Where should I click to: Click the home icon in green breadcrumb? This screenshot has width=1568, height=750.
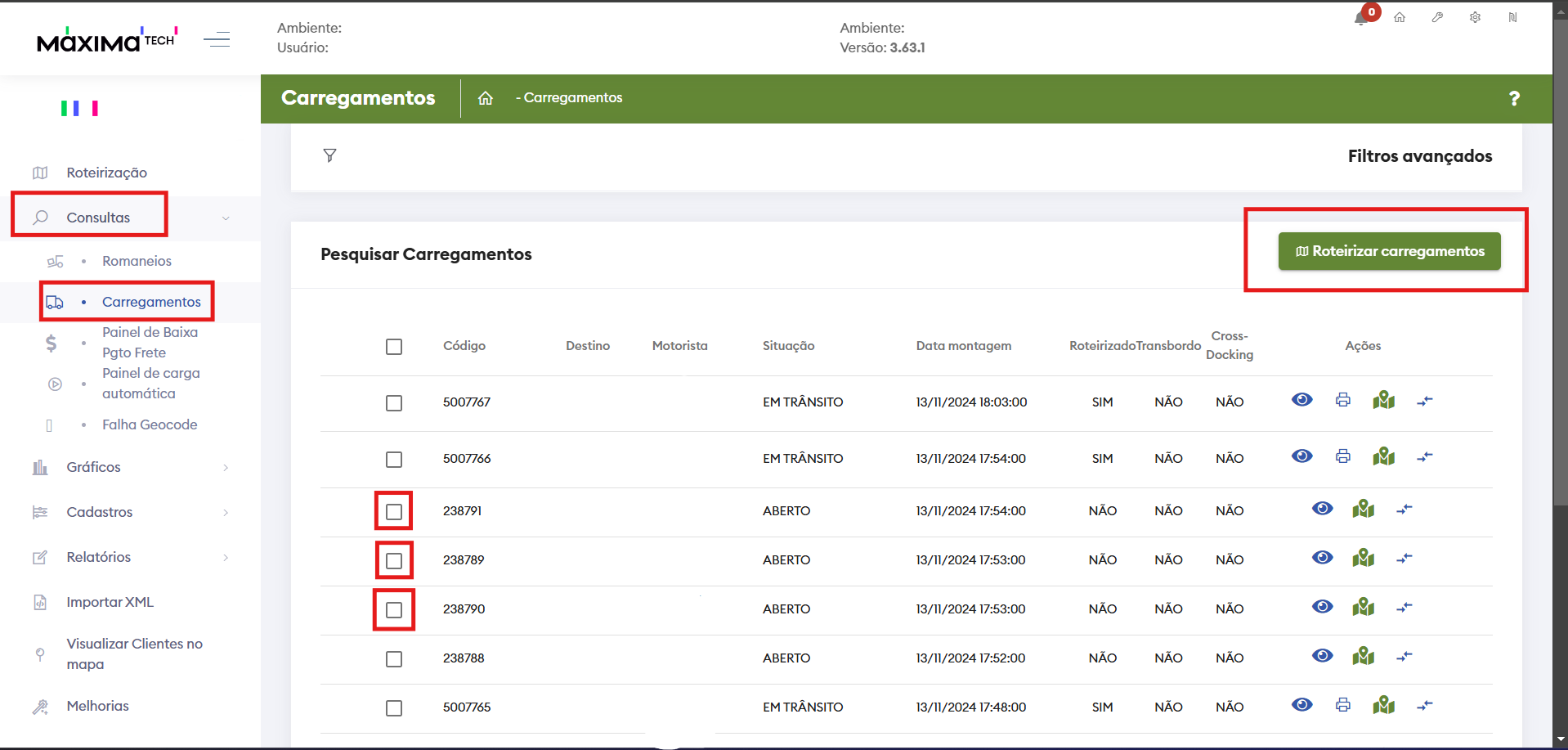pos(486,98)
